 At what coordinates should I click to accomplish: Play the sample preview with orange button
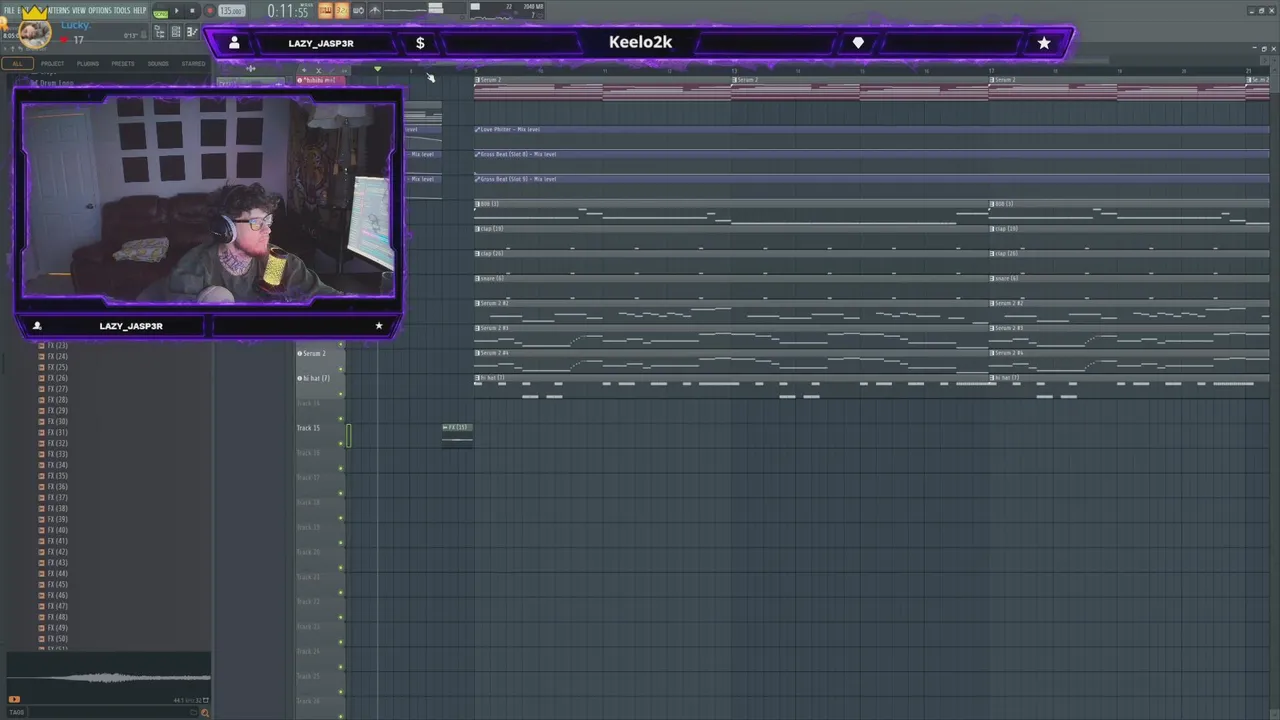click(x=14, y=700)
